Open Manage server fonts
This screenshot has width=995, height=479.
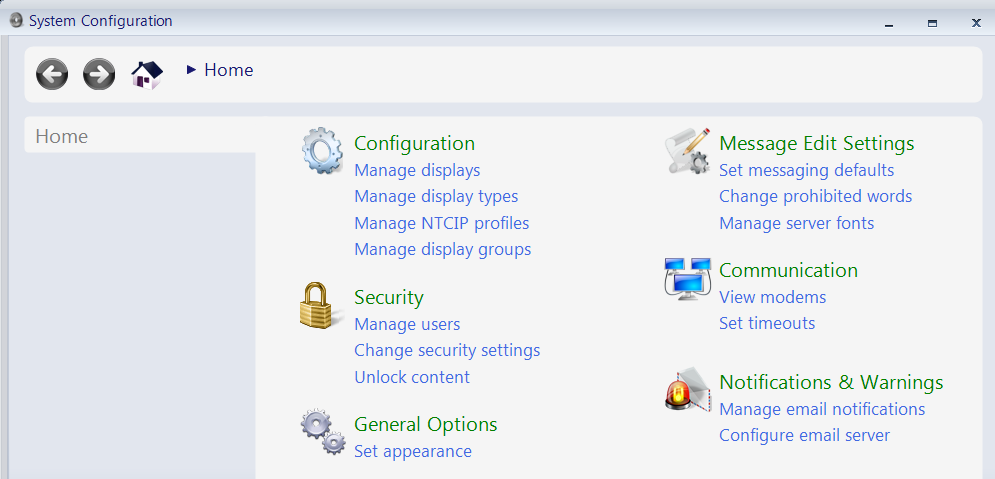click(x=796, y=223)
